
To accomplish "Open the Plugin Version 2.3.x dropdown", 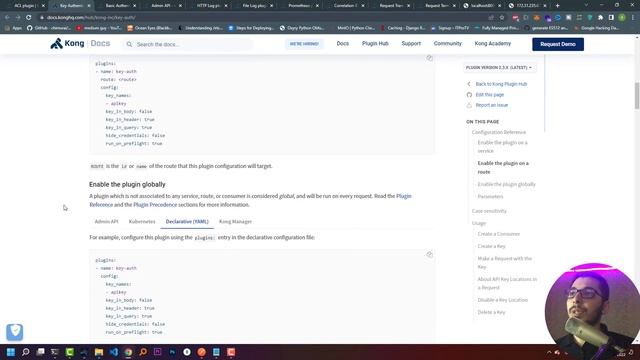I will [x=499, y=67].
